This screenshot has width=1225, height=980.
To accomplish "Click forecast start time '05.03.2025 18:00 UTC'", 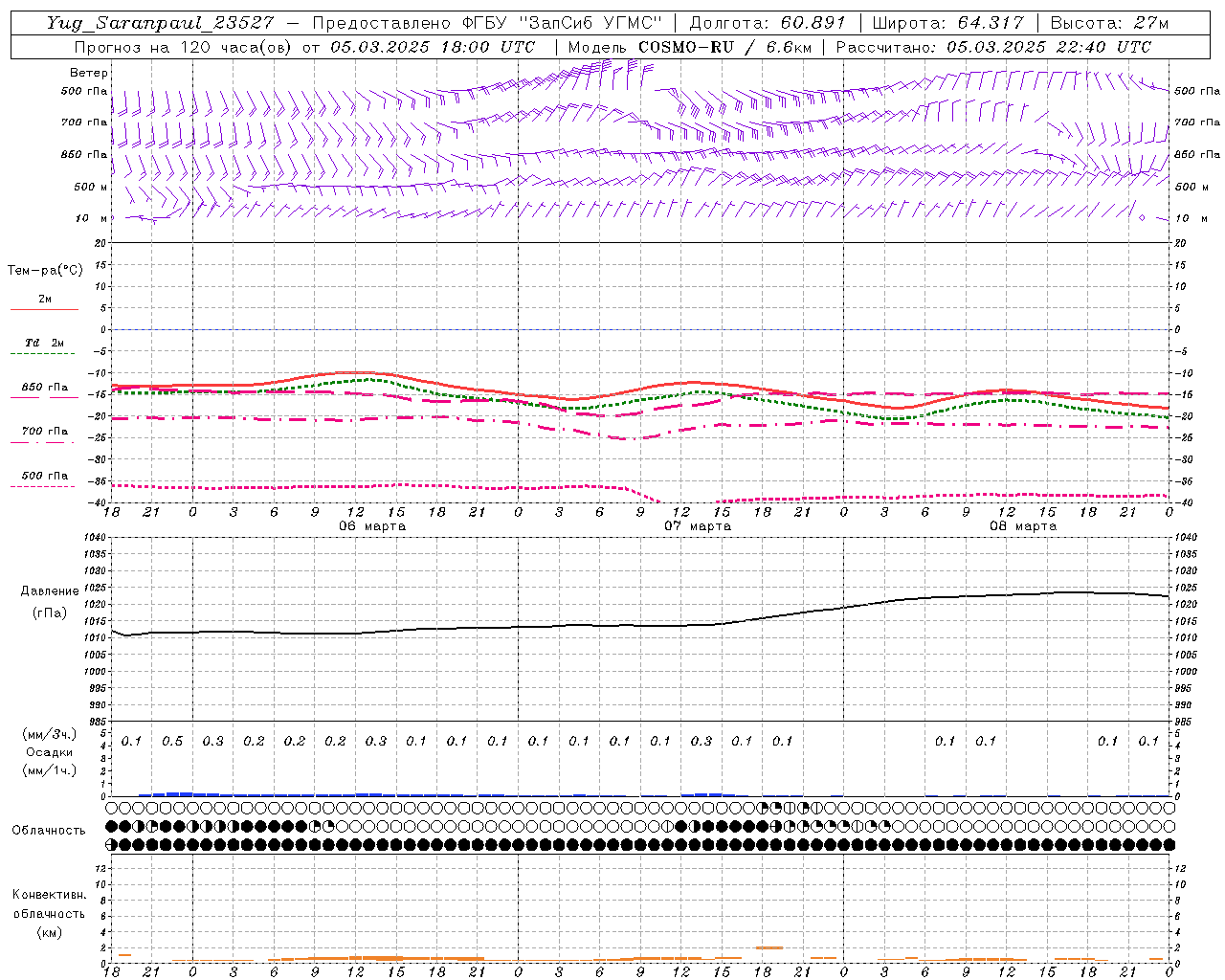I will coord(433,47).
